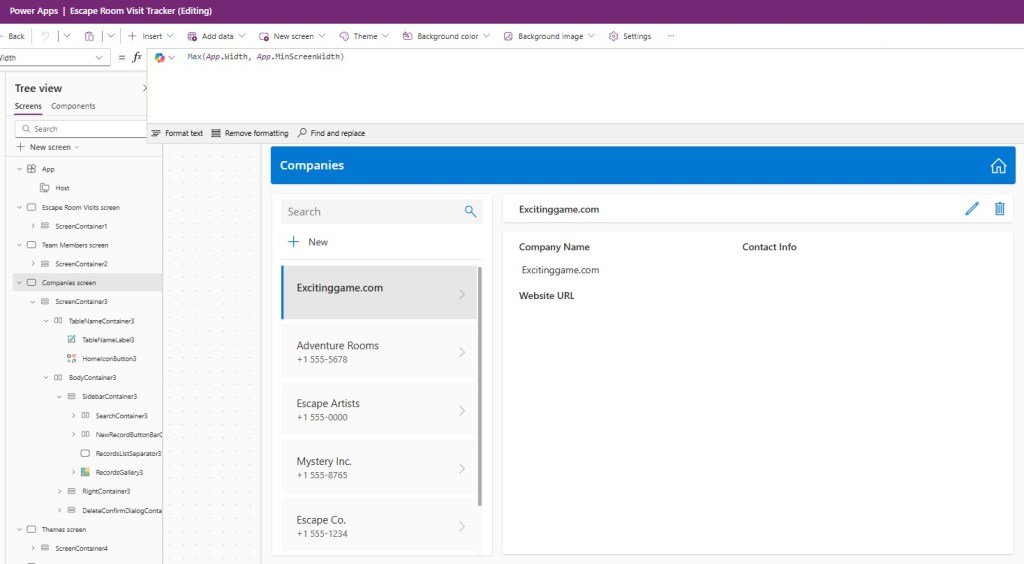
Task: Click the magnifier icon in Search box
Action: point(471,211)
